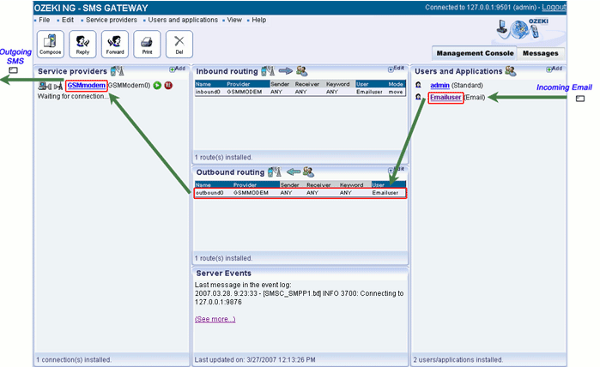Click Add in Users and Applications panel
Viewport: 600px width, 367px height.
click(x=554, y=69)
